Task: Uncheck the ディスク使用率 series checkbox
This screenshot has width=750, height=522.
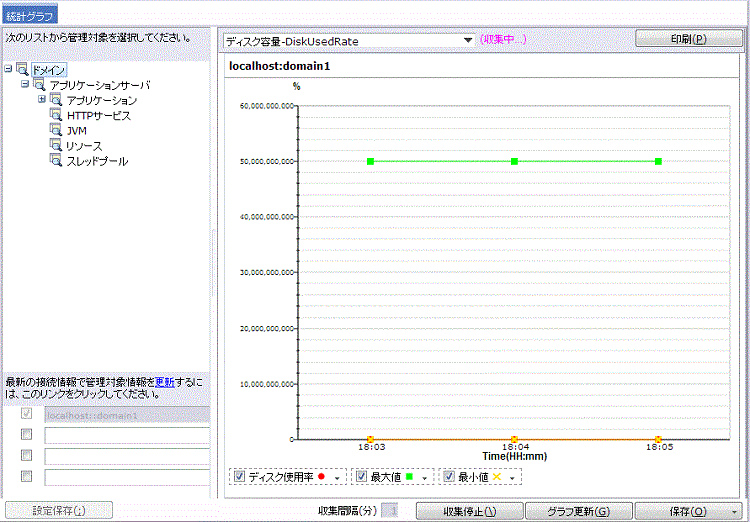Action: point(239,477)
